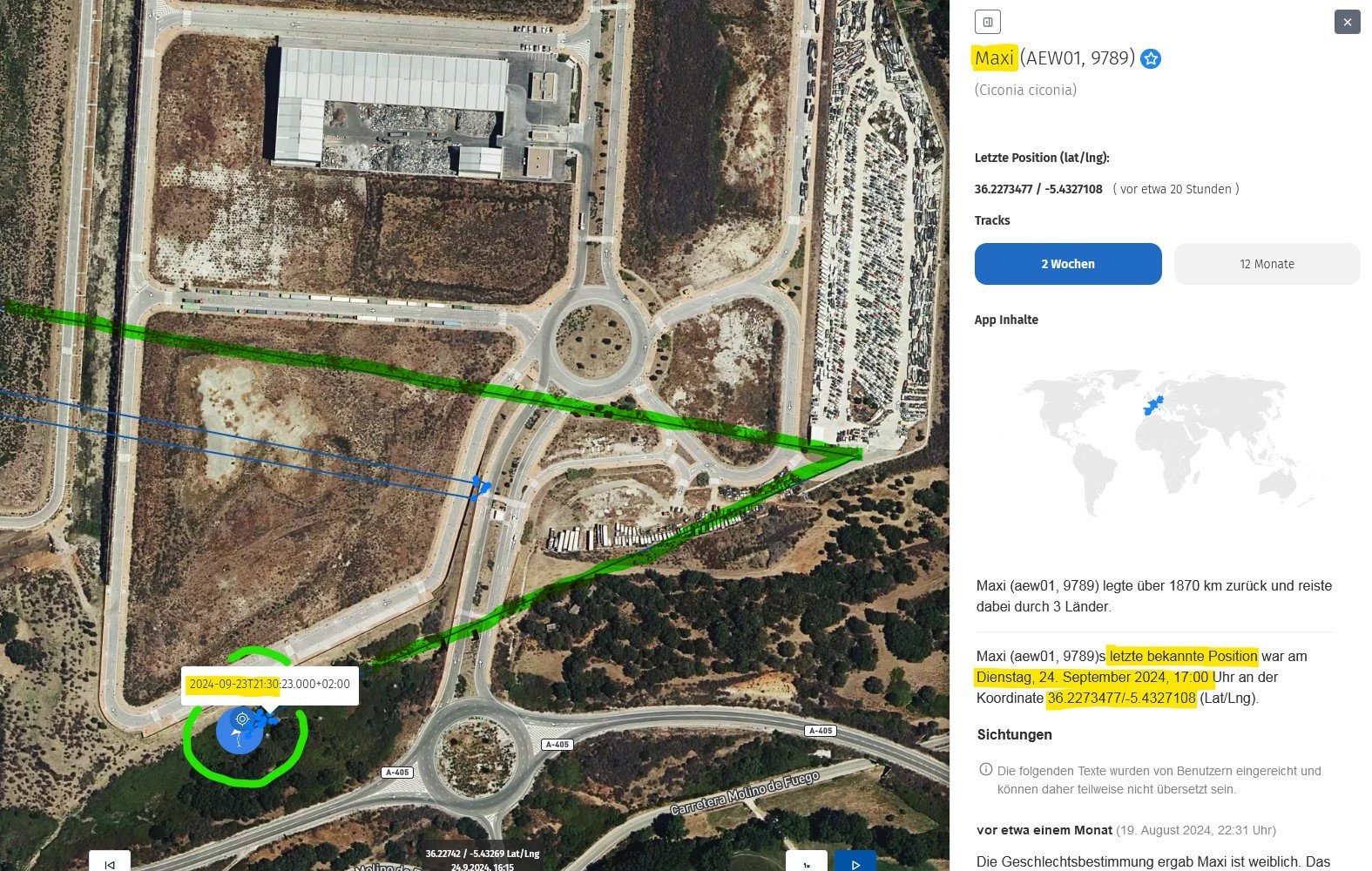Click the Lat/Lng timestamp readout

coord(483,860)
